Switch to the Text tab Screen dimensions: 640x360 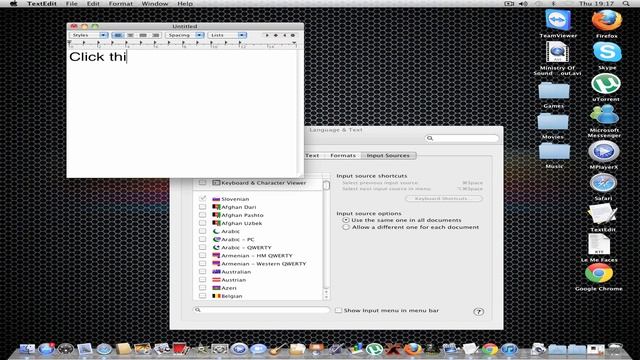pos(312,156)
